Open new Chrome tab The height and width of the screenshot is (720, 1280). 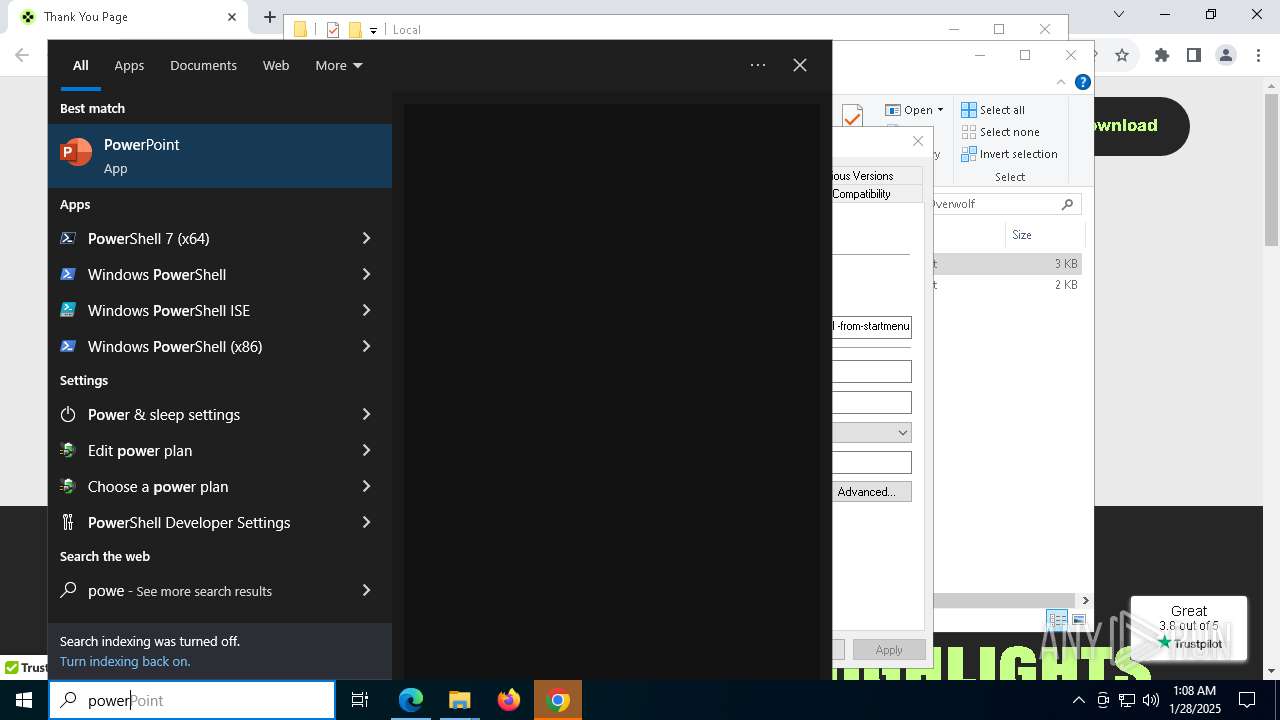pyautogui.click(x=270, y=16)
